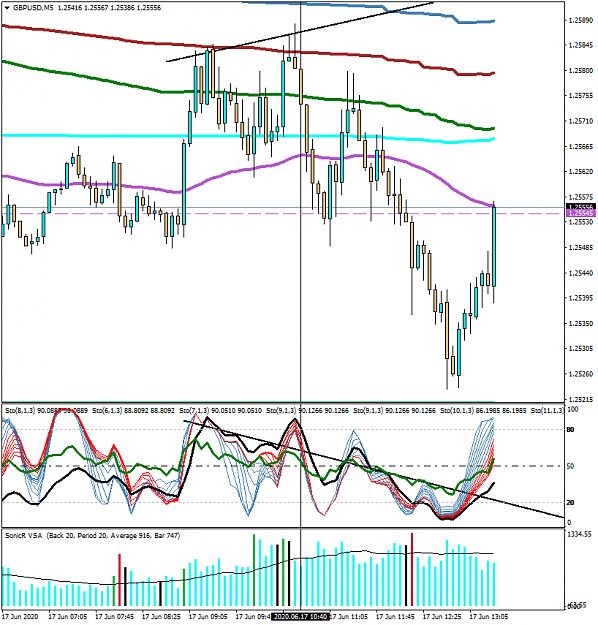598x625 pixels.
Task: Click price level 1.25575 on the axis
Action: point(580,197)
